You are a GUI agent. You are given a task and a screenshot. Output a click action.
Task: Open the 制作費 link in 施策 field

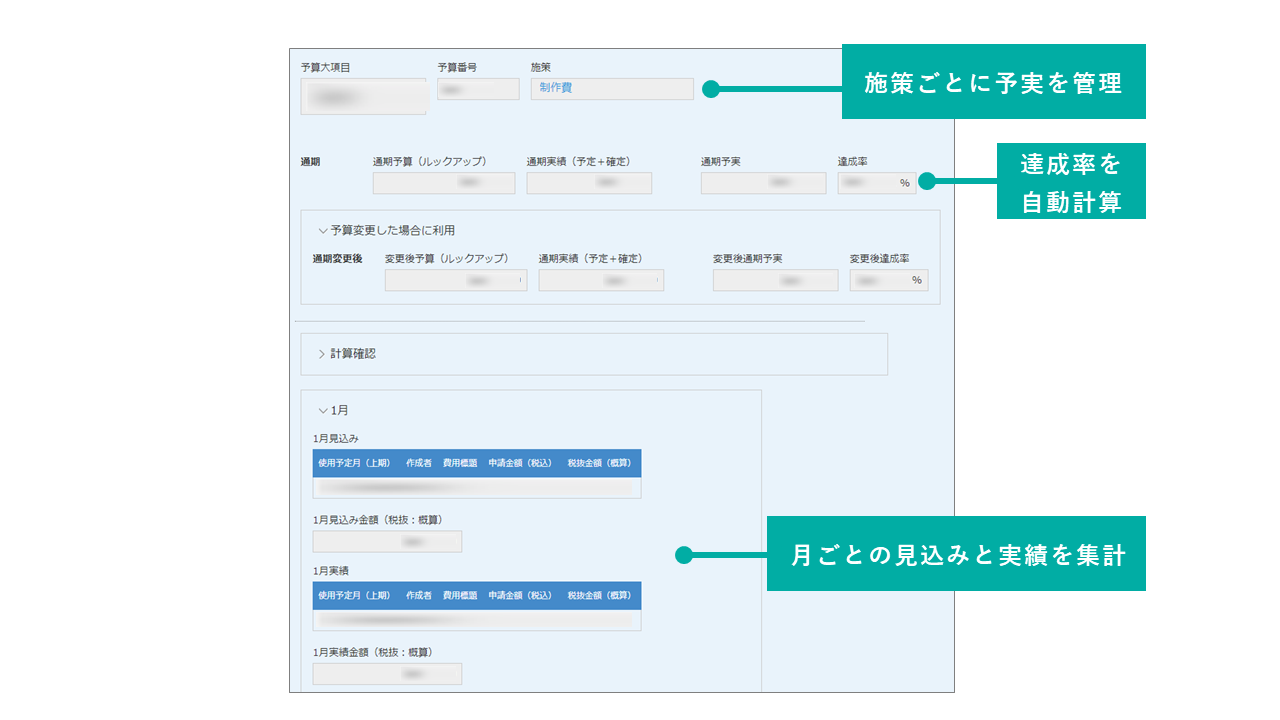click(x=556, y=88)
